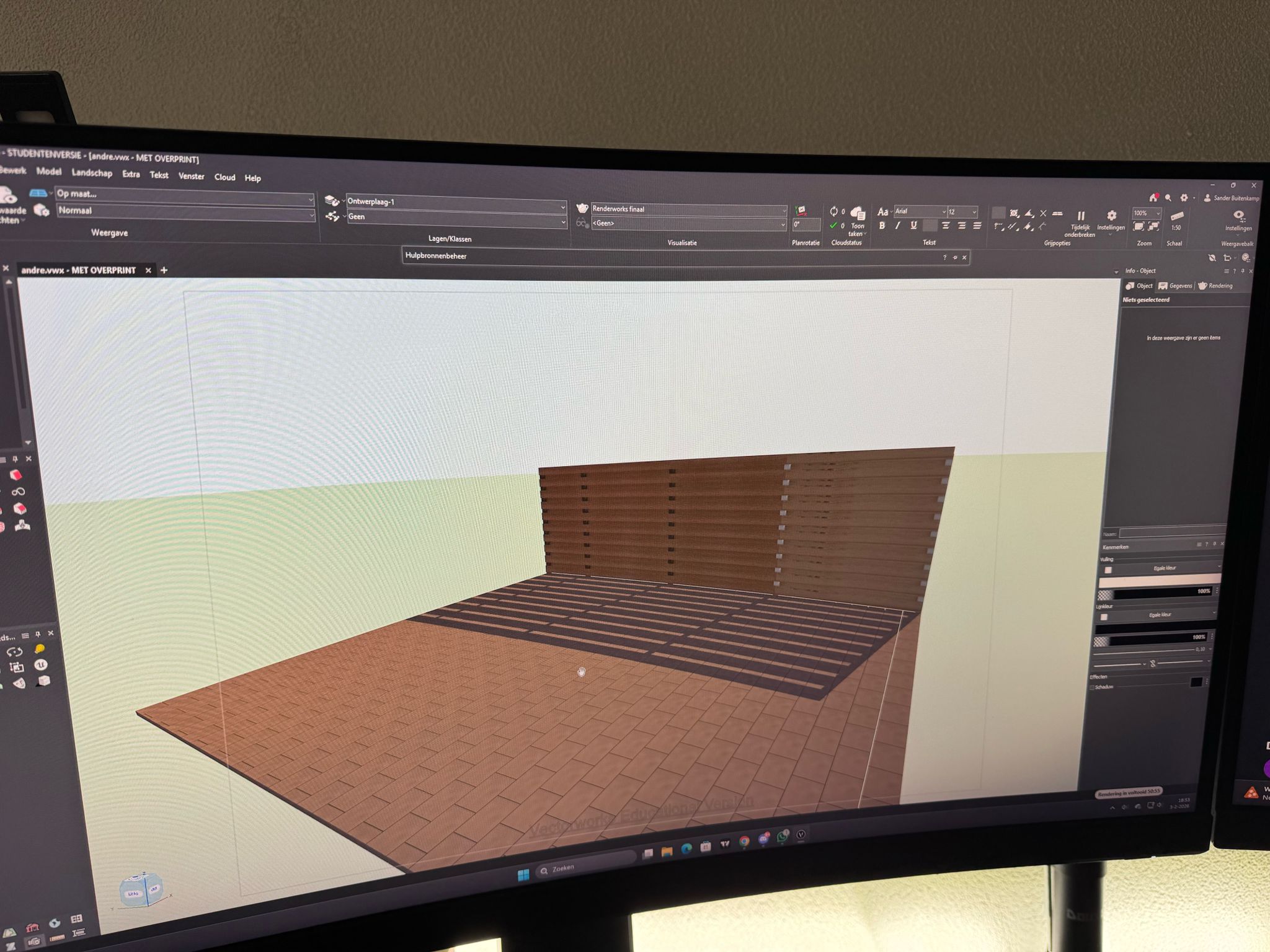Click the render mode cube icon beside Normaal
This screenshot has width=1270, height=952.
[41, 210]
